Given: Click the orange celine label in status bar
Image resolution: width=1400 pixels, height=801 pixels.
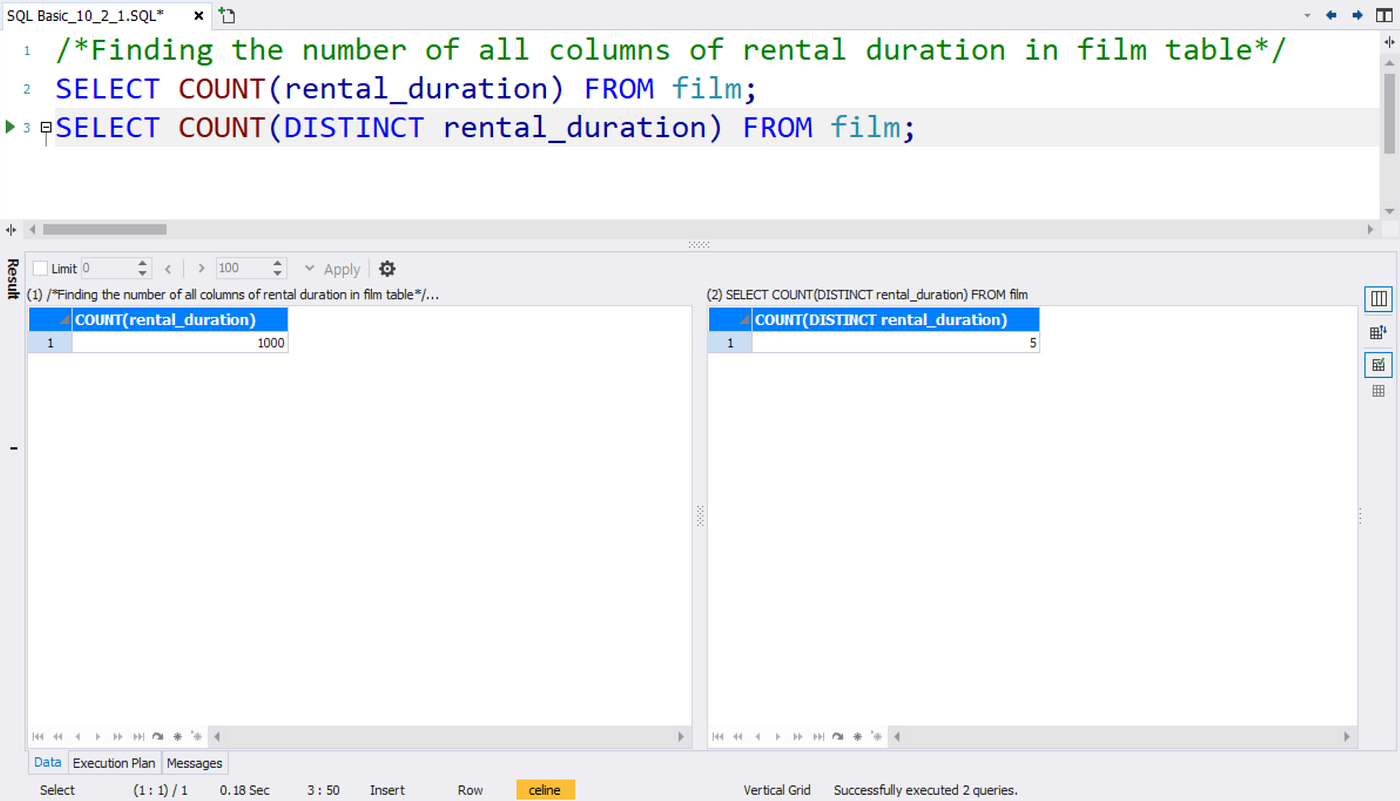Looking at the screenshot, I should pos(545,789).
